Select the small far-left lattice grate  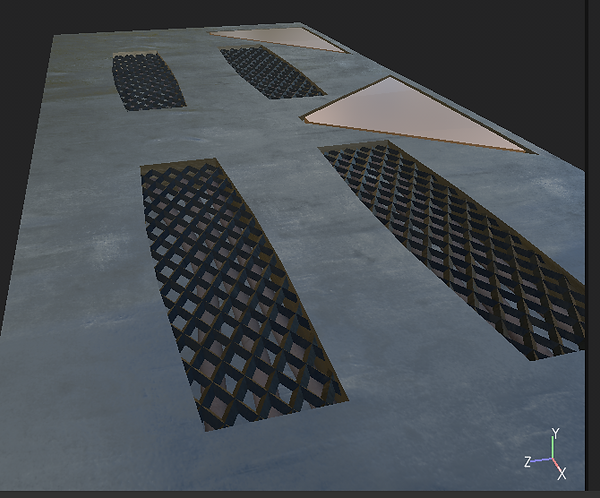(147, 81)
